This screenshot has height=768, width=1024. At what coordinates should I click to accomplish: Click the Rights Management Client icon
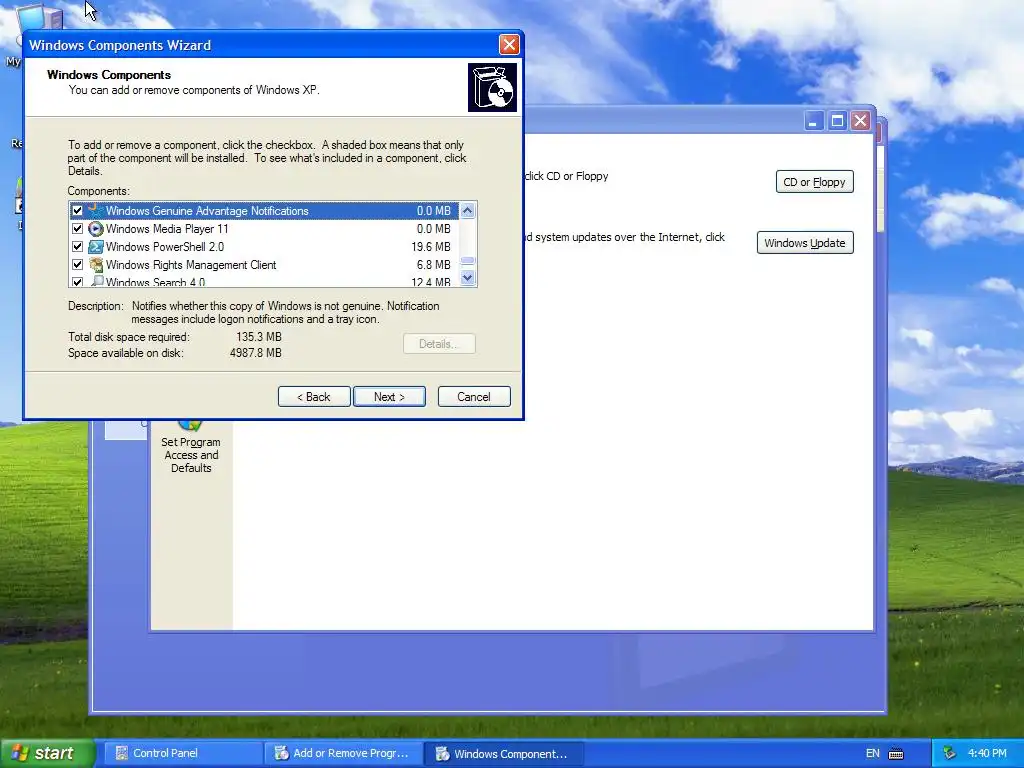(x=96, y=264)
